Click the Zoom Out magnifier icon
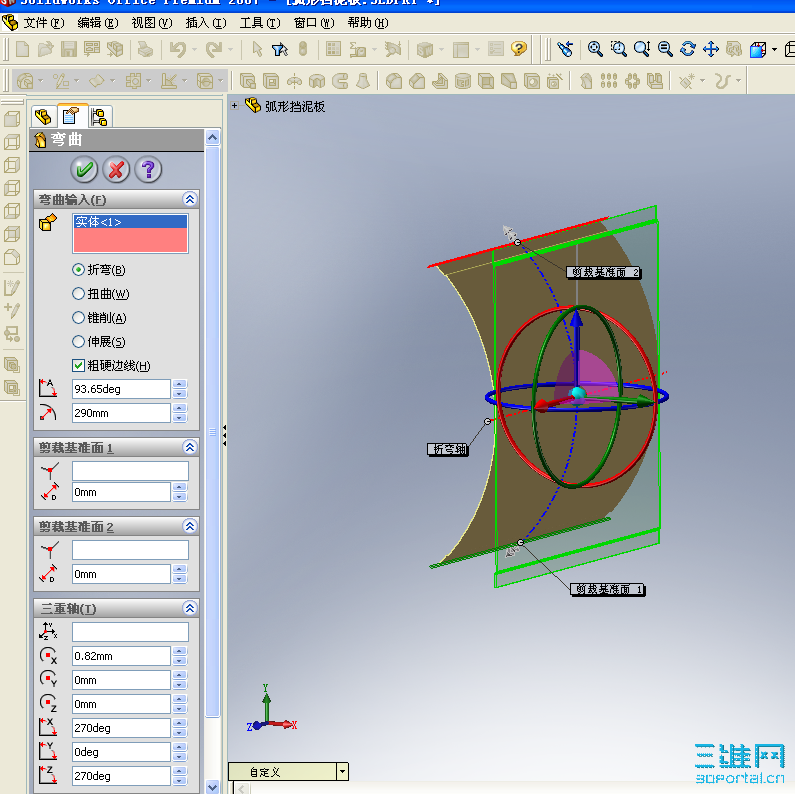 click(x=665, y=49)
